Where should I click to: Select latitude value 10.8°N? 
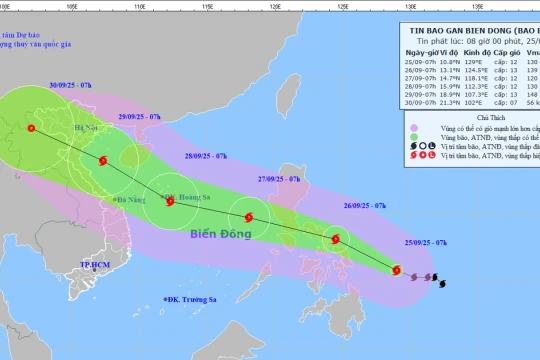(x=450, y=62)
